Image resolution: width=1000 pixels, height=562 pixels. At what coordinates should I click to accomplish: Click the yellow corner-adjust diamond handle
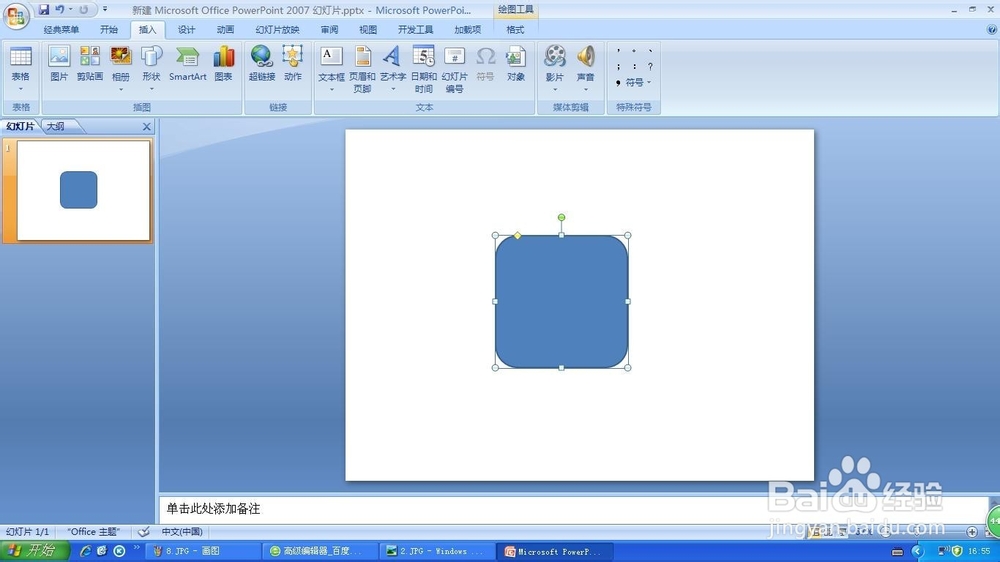517,236
